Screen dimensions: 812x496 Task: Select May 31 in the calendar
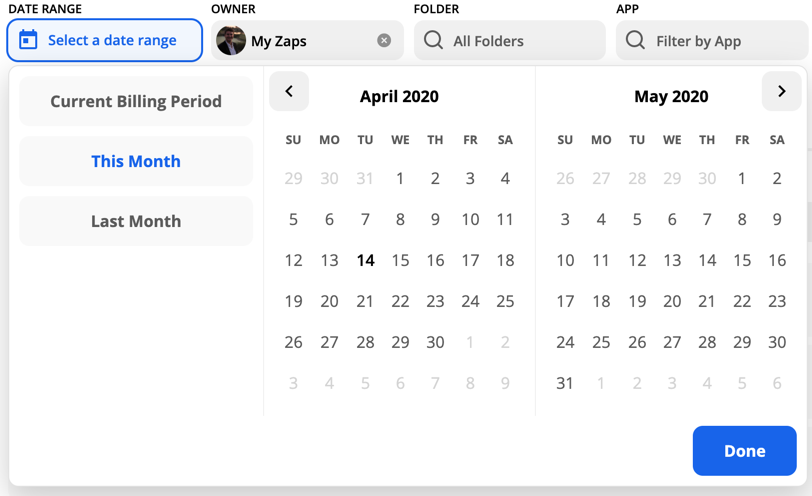(565, 383)
